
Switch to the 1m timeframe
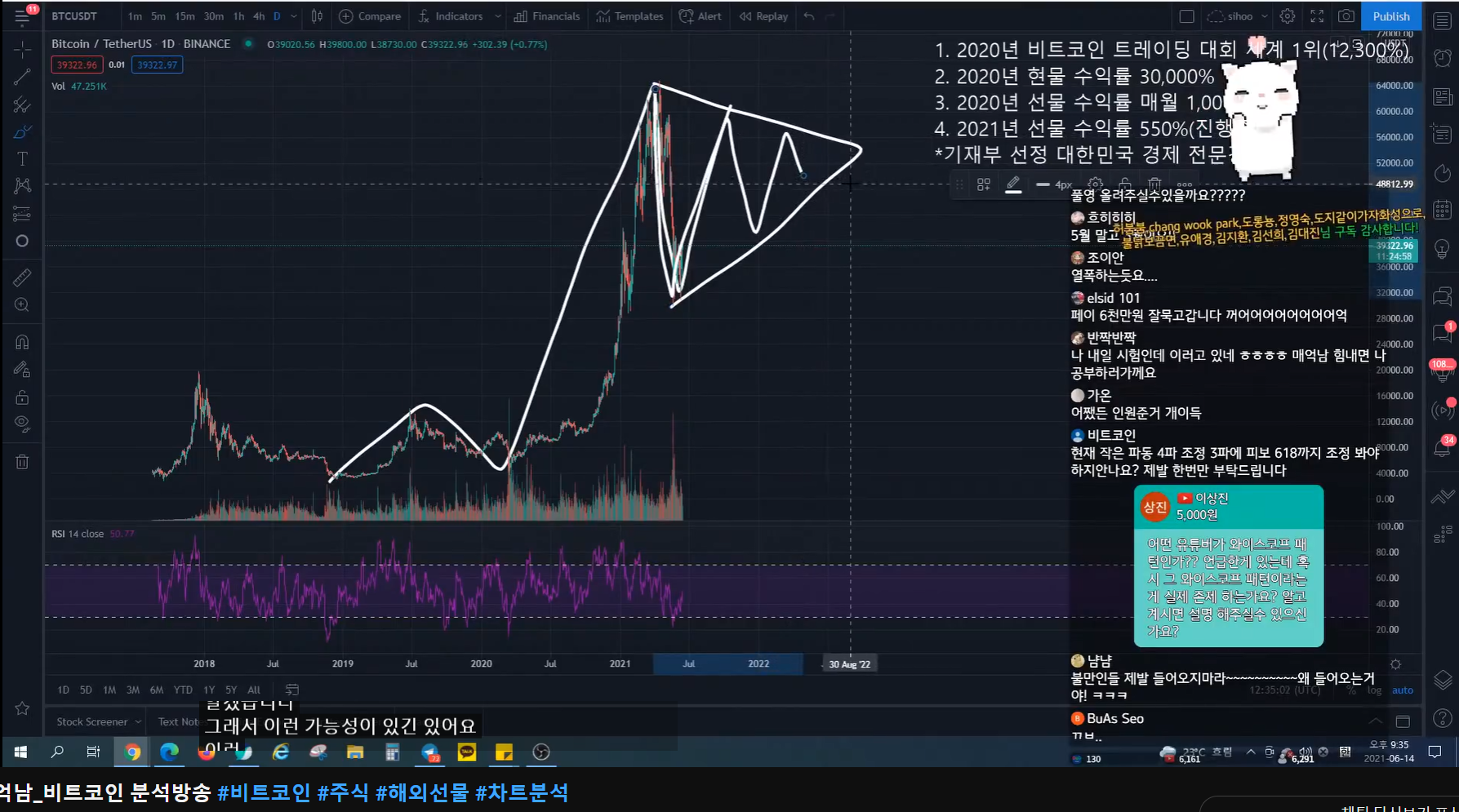pyautogui.click(x=135, y=16)
